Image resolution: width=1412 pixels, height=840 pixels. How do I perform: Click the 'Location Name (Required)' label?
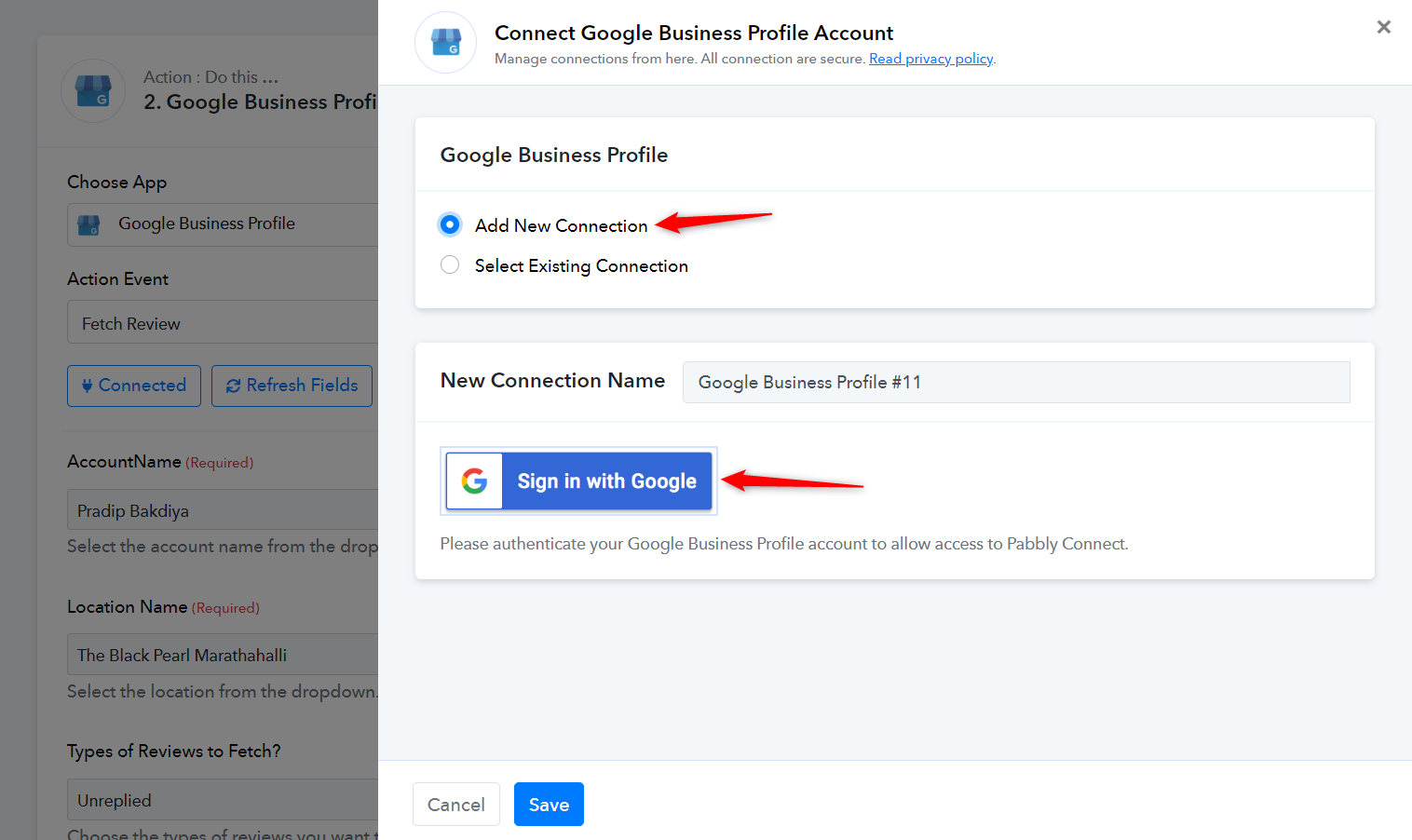pos(163,607)
